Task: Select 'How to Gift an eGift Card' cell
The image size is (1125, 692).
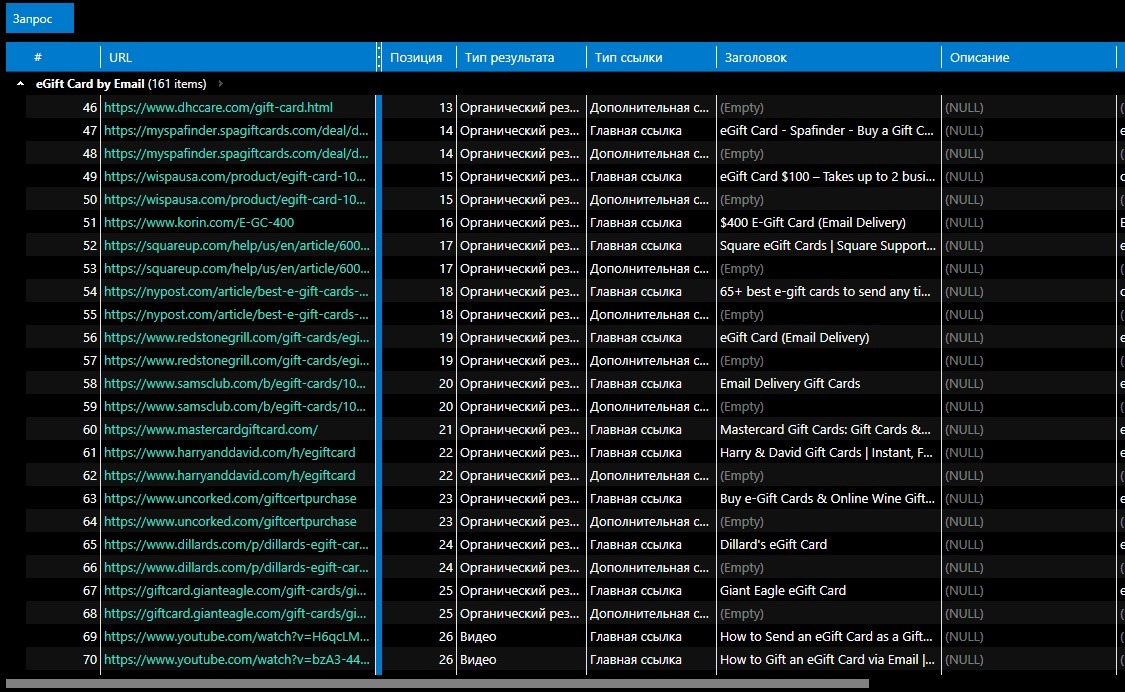Action: click(x=829, y=659)
